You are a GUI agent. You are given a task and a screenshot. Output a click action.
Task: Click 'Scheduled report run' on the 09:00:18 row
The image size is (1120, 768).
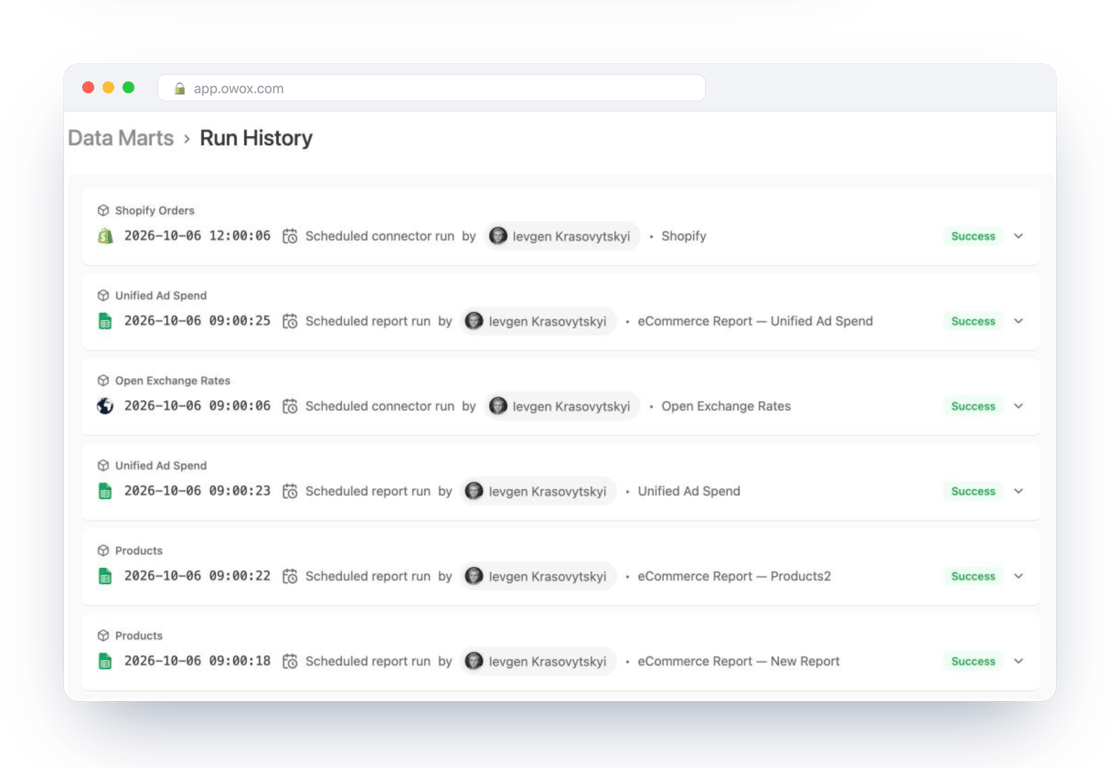(368, 662)
